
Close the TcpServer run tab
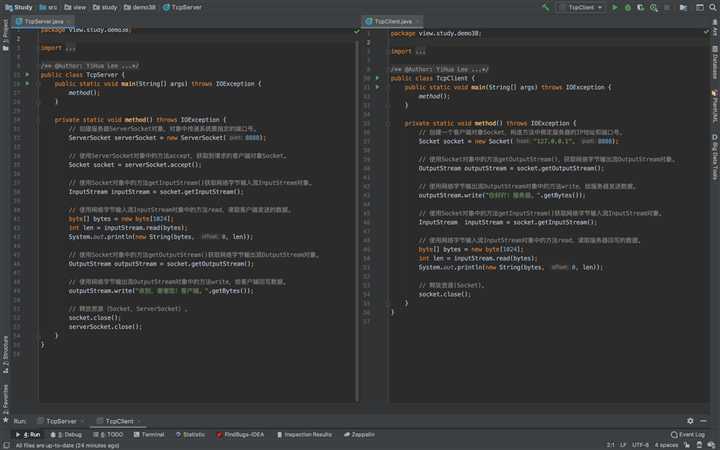tap(82, 421)
